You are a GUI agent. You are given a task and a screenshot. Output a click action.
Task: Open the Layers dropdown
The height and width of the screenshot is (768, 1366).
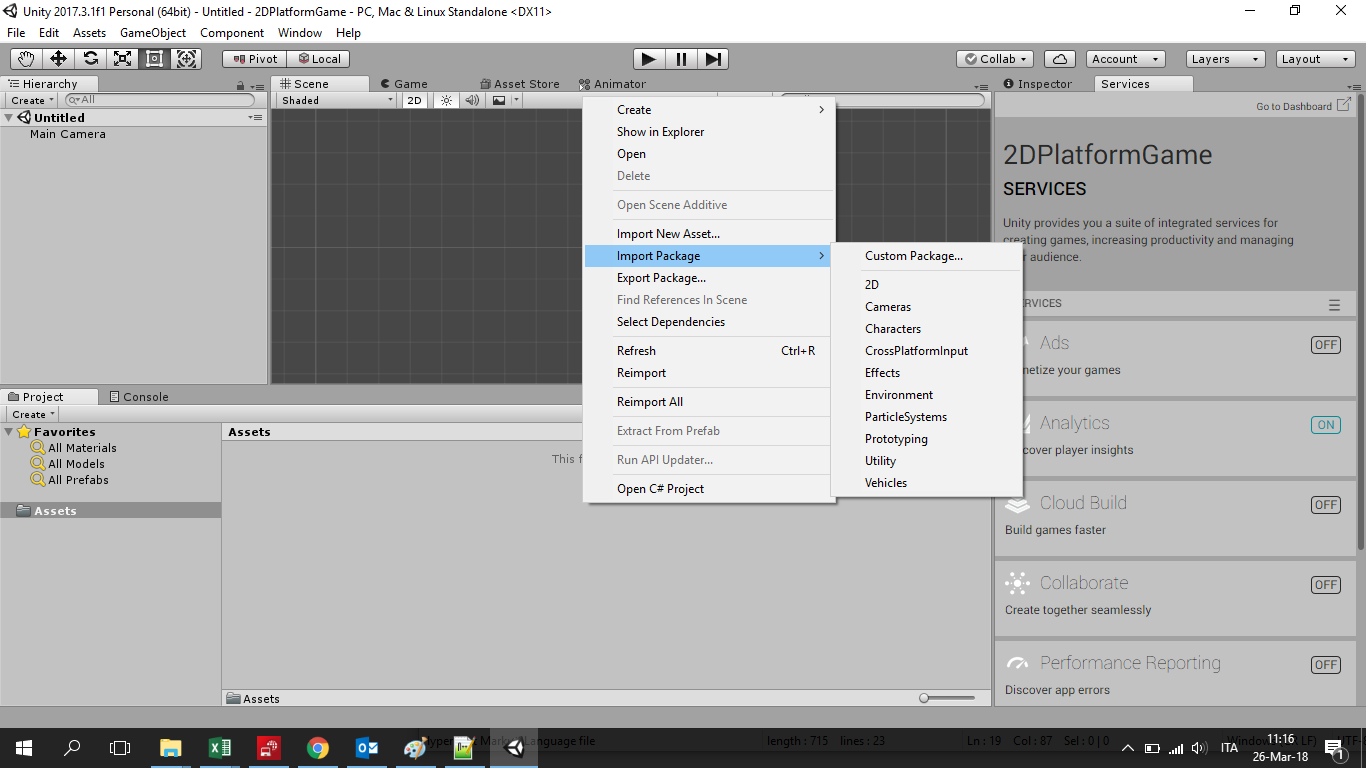1225,59
